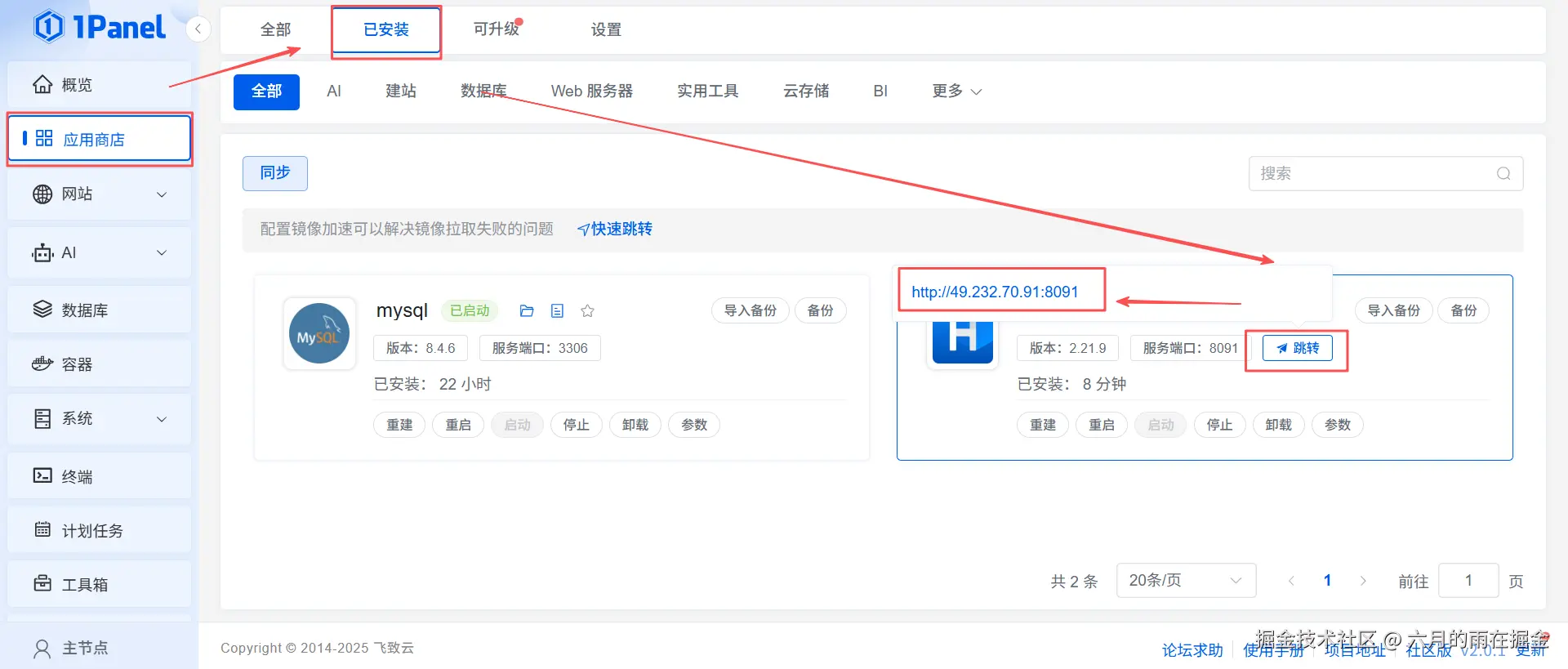The width and height of the screenshot is (1568, 669).
Task: Go to previous page arrow
Action: click(x=1291, y=581)
